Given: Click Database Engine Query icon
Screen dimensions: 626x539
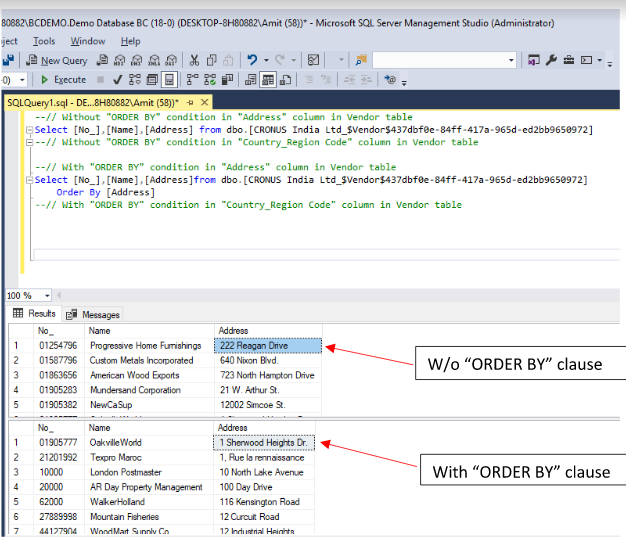Looking at the screenshot, I should tap(102, 60).
